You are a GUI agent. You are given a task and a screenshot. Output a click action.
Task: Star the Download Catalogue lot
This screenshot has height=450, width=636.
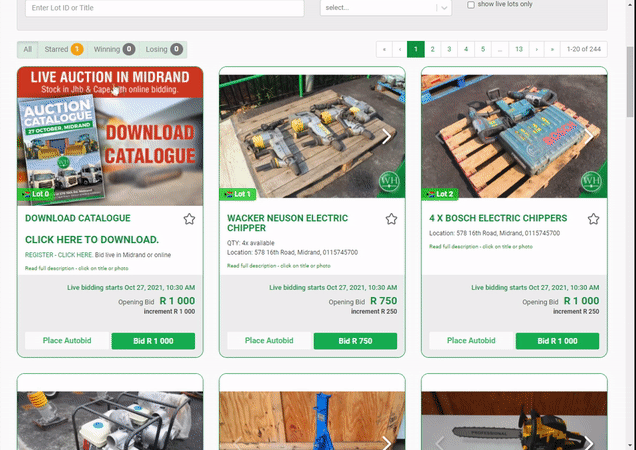coord(189,219)
